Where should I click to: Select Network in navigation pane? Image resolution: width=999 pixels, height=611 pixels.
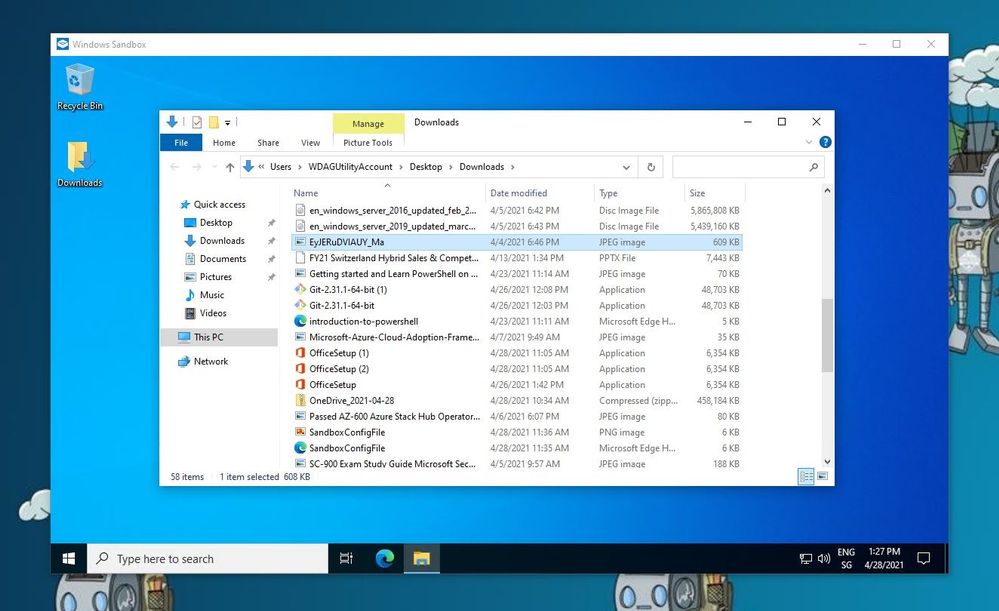210,361
